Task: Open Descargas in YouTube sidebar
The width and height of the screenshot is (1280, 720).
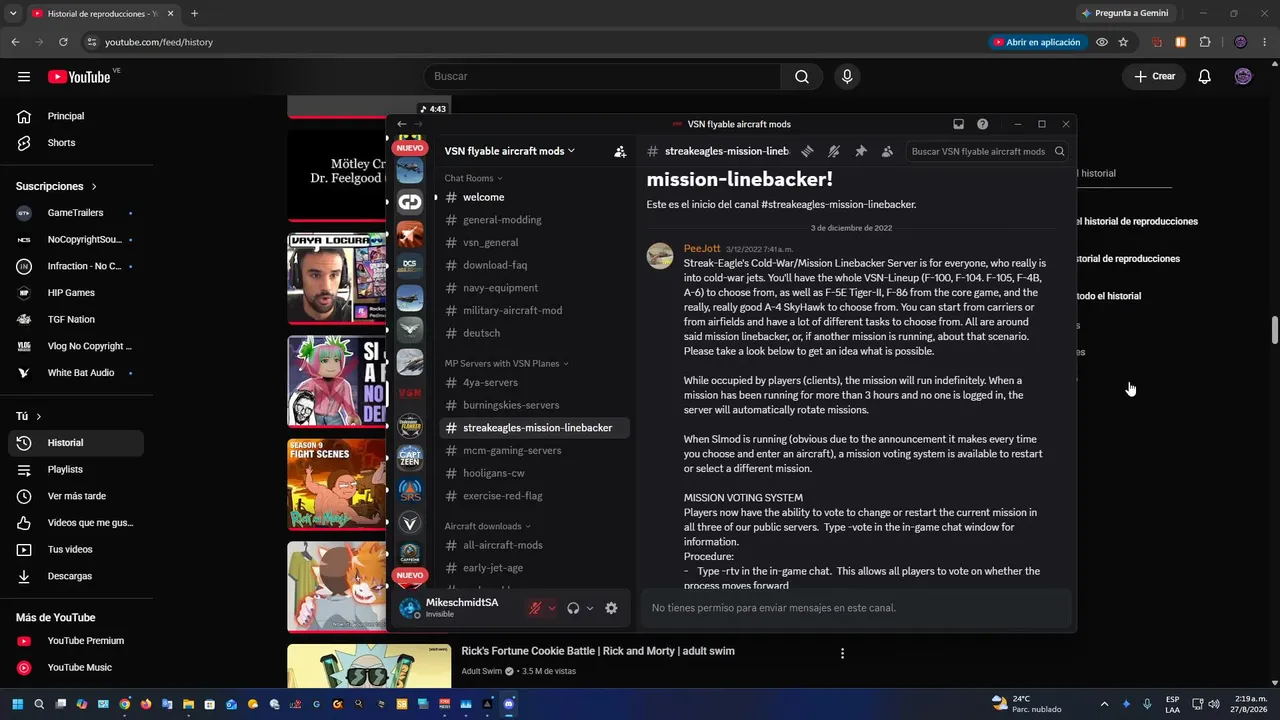Action: (76, 576)
